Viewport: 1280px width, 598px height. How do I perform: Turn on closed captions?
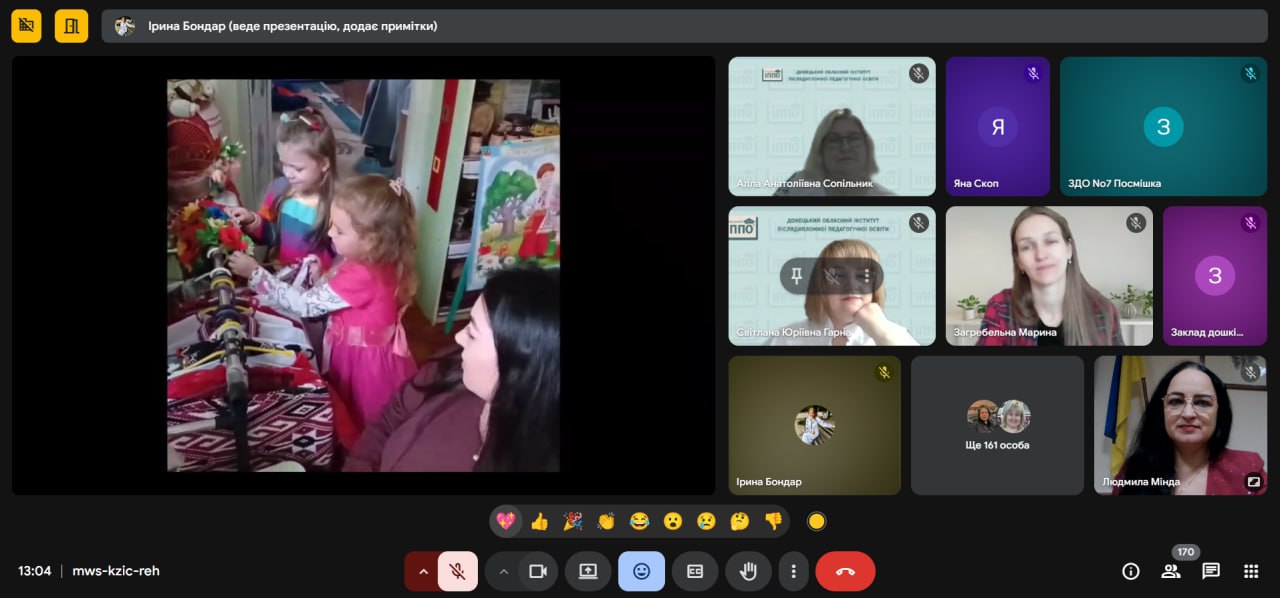[x=695, y=571]
